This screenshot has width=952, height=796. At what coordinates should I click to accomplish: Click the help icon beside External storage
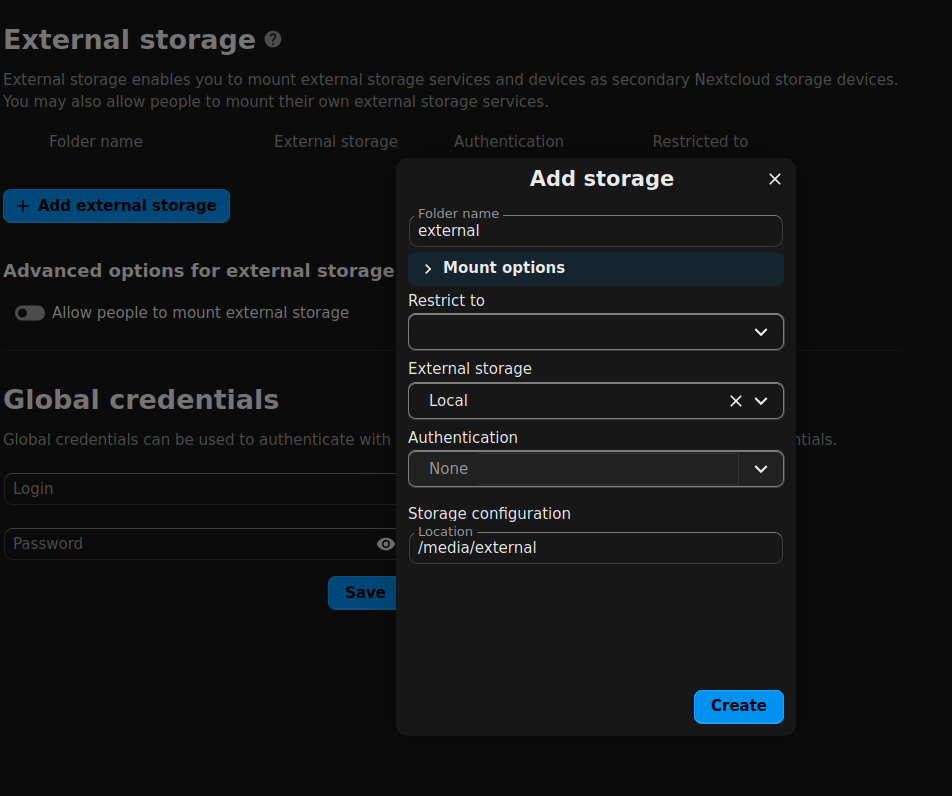coord(273,40)
